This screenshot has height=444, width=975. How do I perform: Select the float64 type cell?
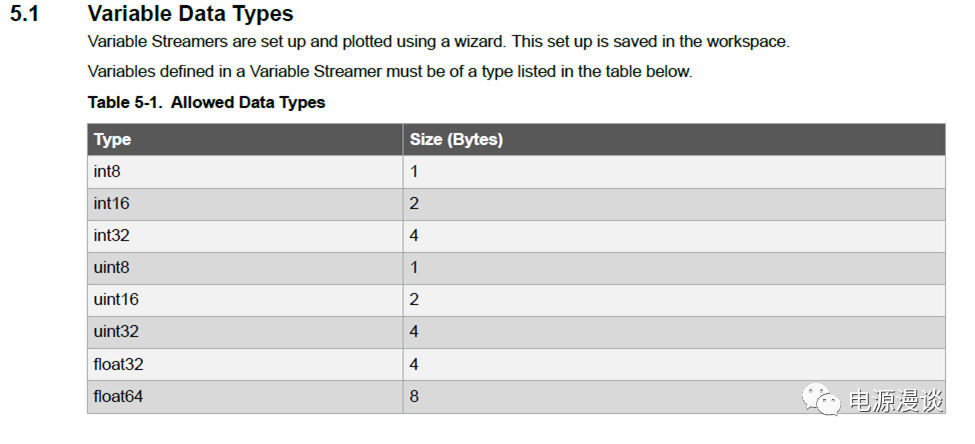pos(118,396)
